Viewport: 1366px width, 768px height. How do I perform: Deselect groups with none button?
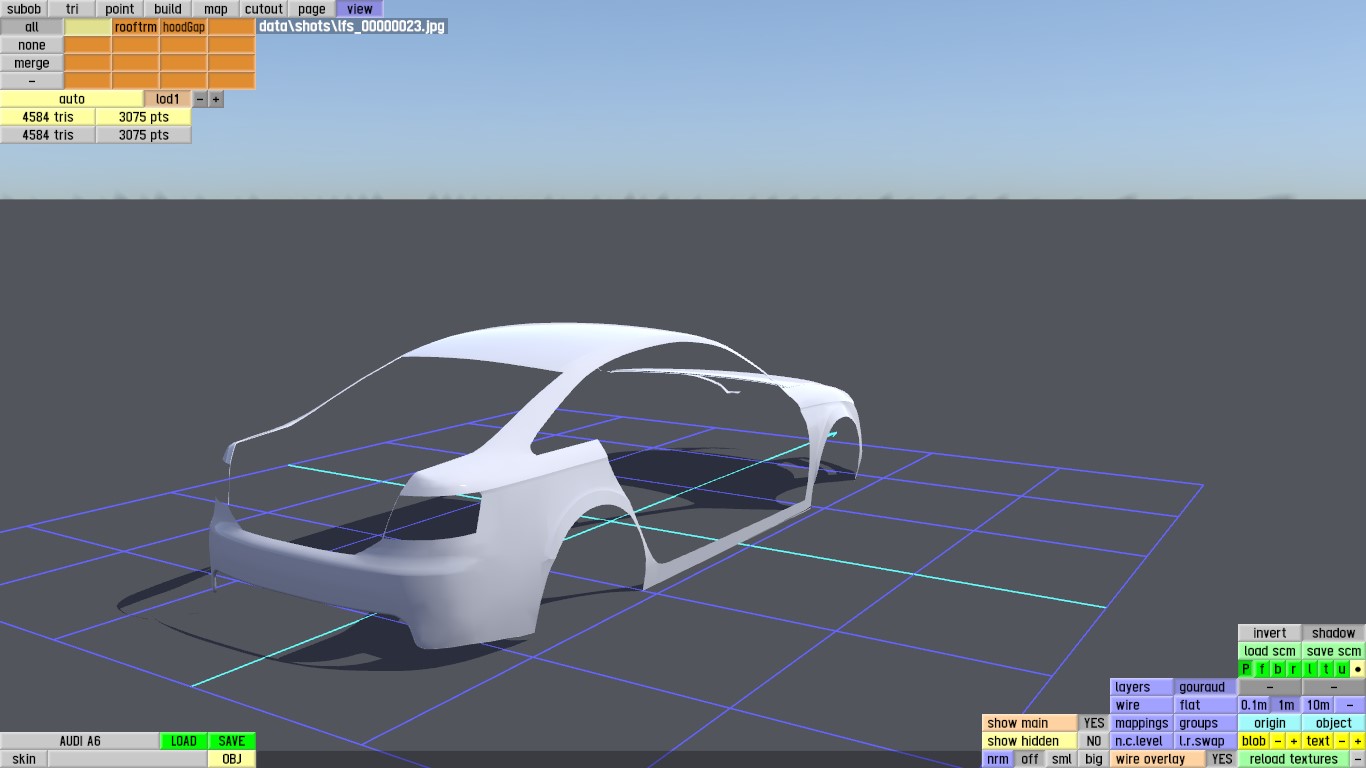pos(32,45)
